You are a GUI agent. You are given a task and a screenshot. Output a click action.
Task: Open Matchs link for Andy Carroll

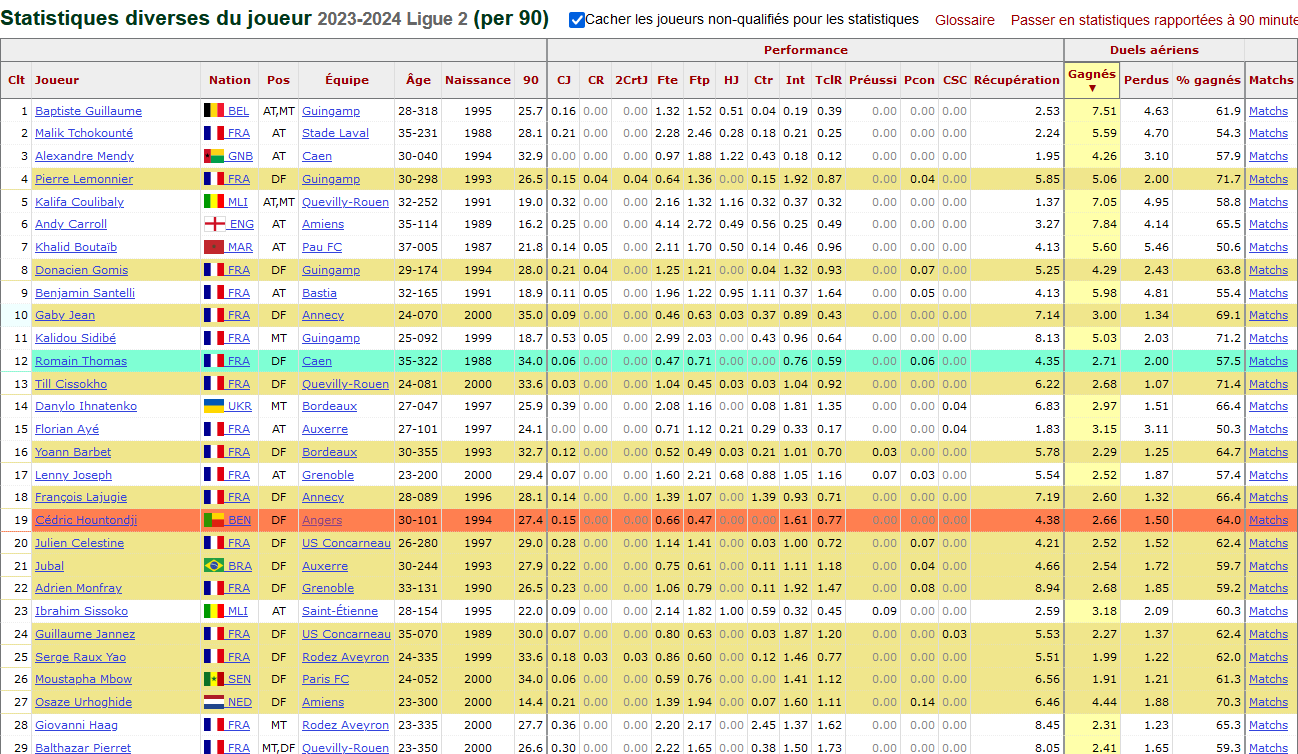pyautogui.click(x=1268, y=224)
